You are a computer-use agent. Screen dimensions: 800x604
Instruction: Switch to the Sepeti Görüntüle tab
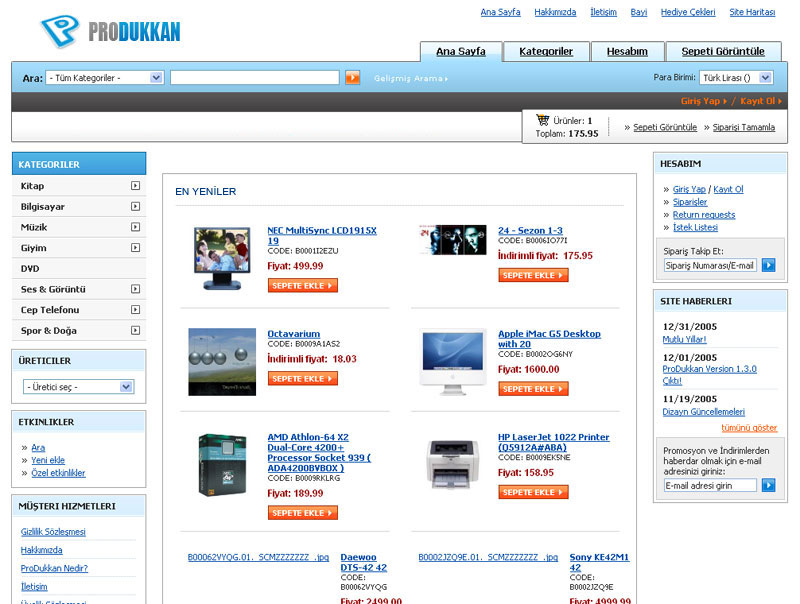(x=723, y=52)
